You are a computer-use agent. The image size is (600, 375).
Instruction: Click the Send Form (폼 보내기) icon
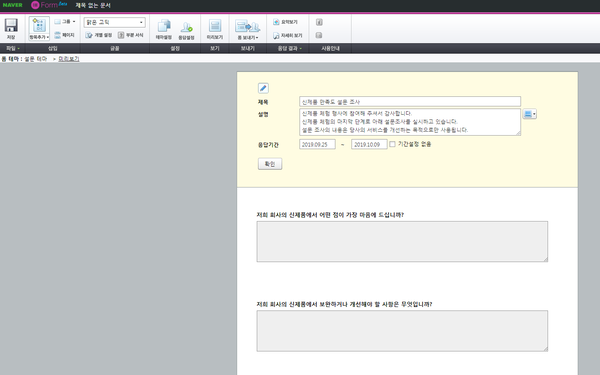coord(248,26)
